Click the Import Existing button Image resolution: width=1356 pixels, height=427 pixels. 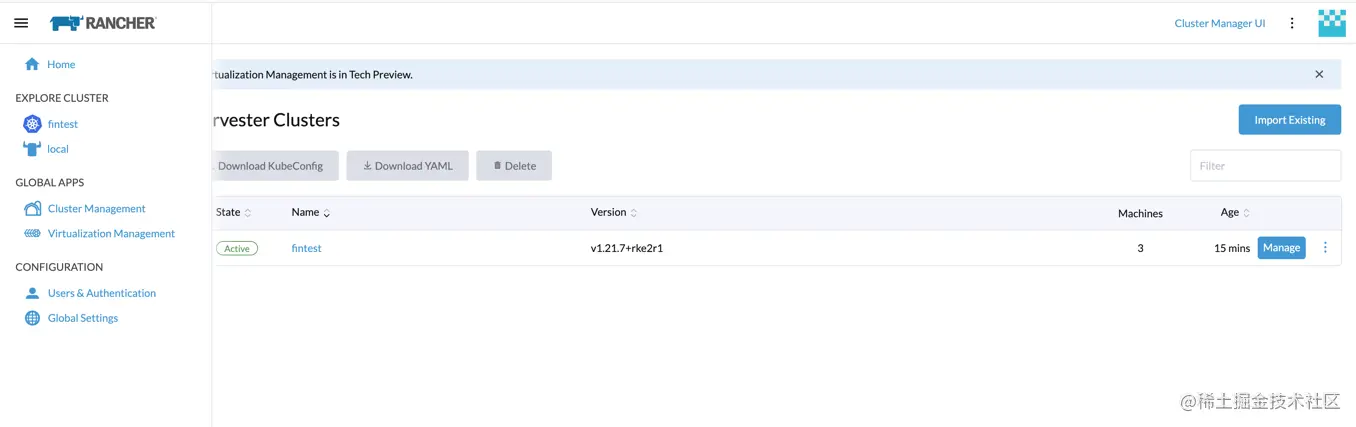tap(1290, 120)
